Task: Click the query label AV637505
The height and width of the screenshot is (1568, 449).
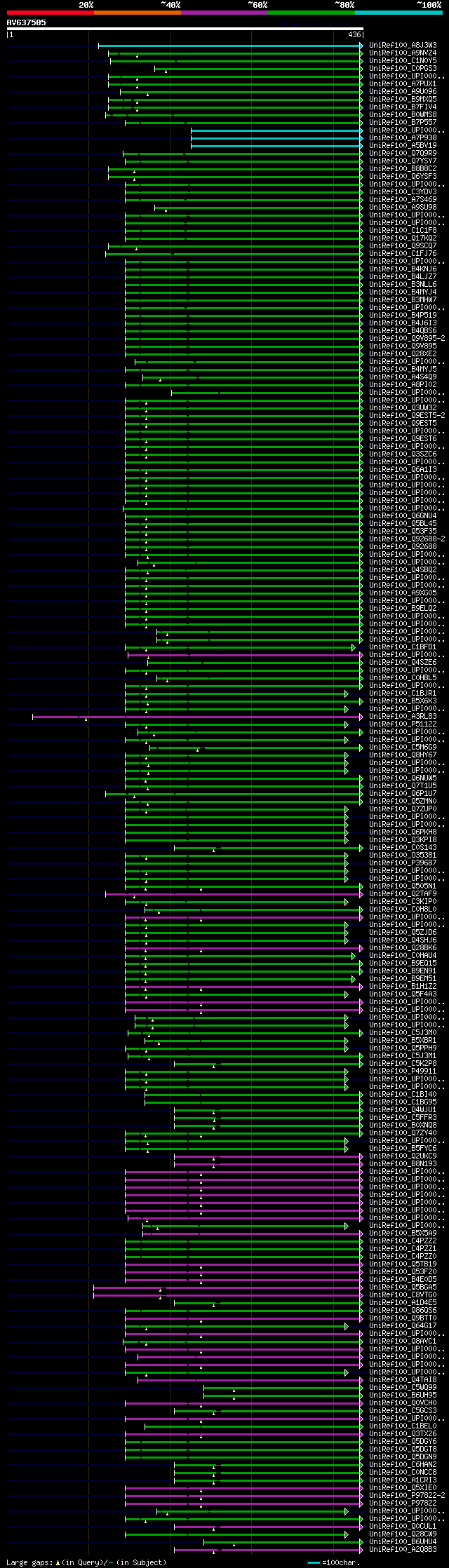Action: [27, 22]
